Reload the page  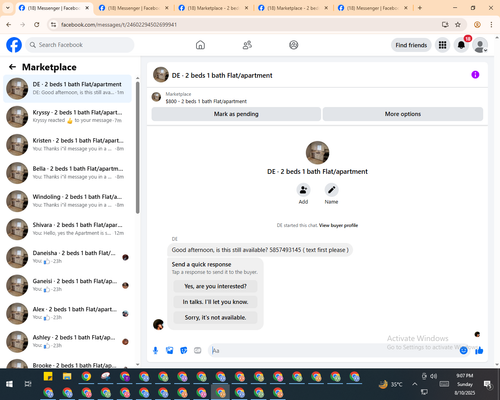coord(37,24)
